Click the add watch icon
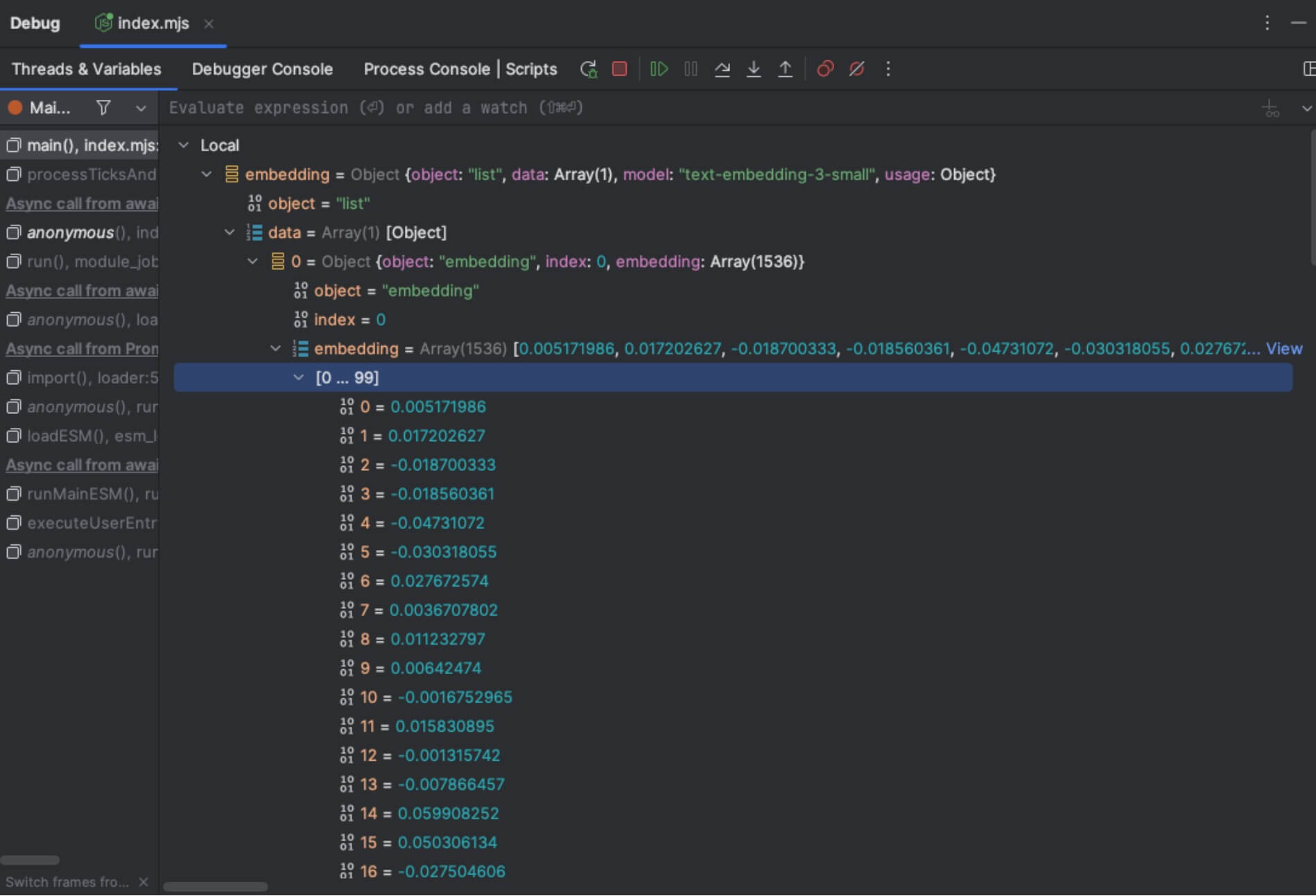 point(1270,108)
